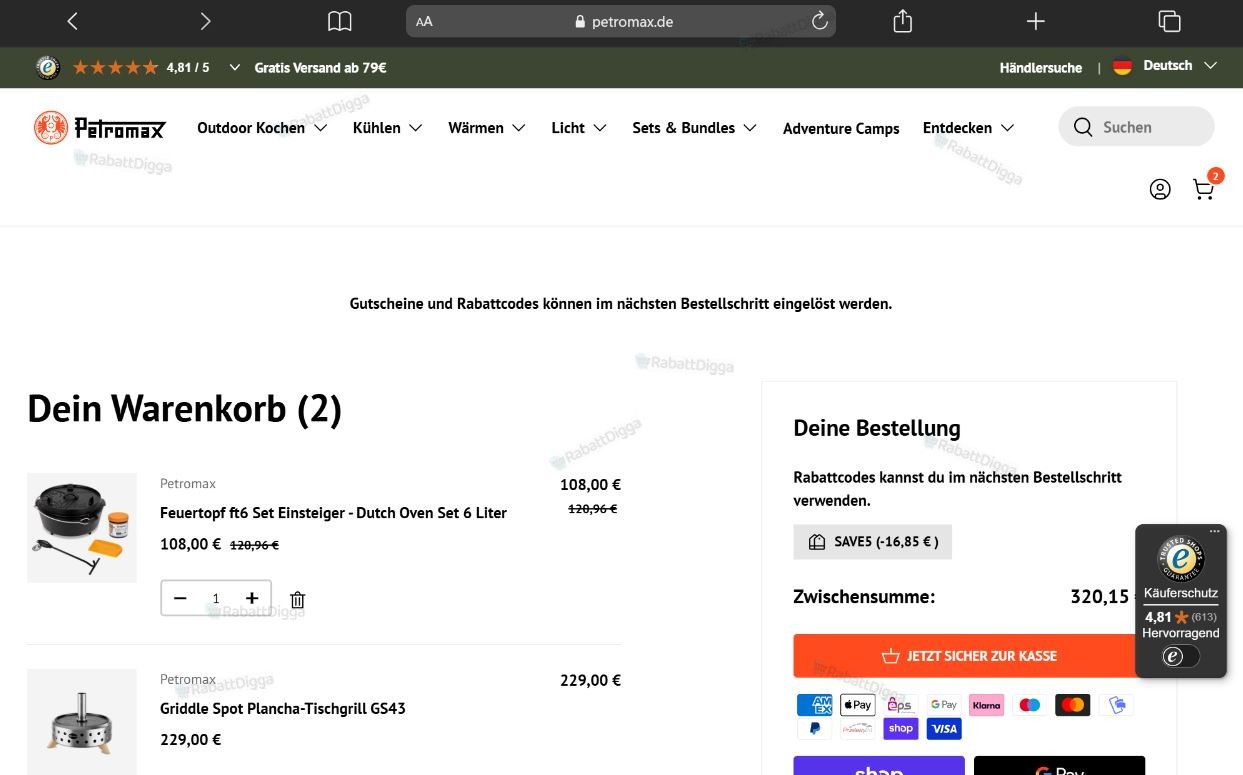The image size is (1243, 775).
Task: Show all Safari tabs overview
Action: click(1169, 21)
